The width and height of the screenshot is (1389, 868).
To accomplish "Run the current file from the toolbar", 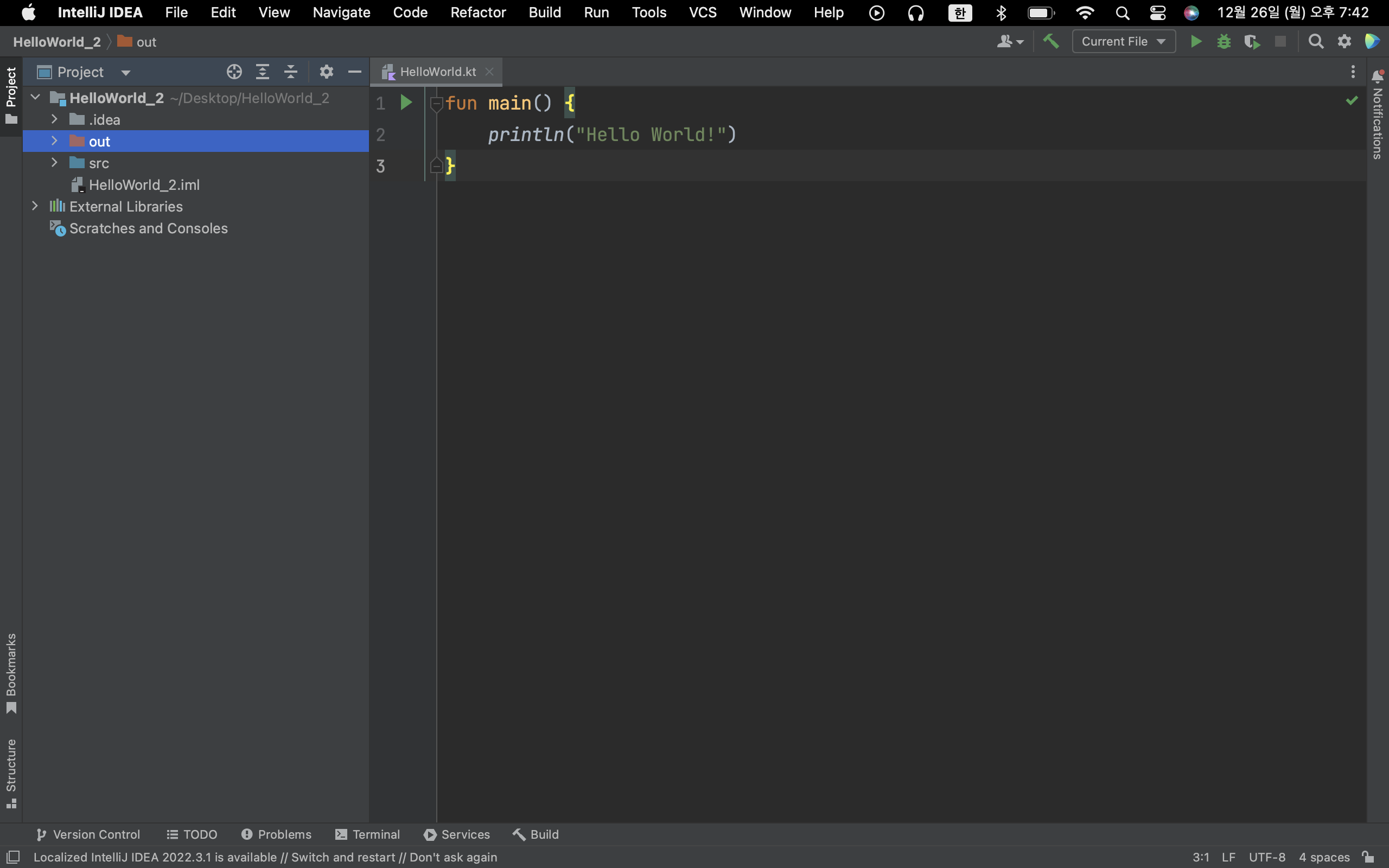I will (x=1196, y=41).
